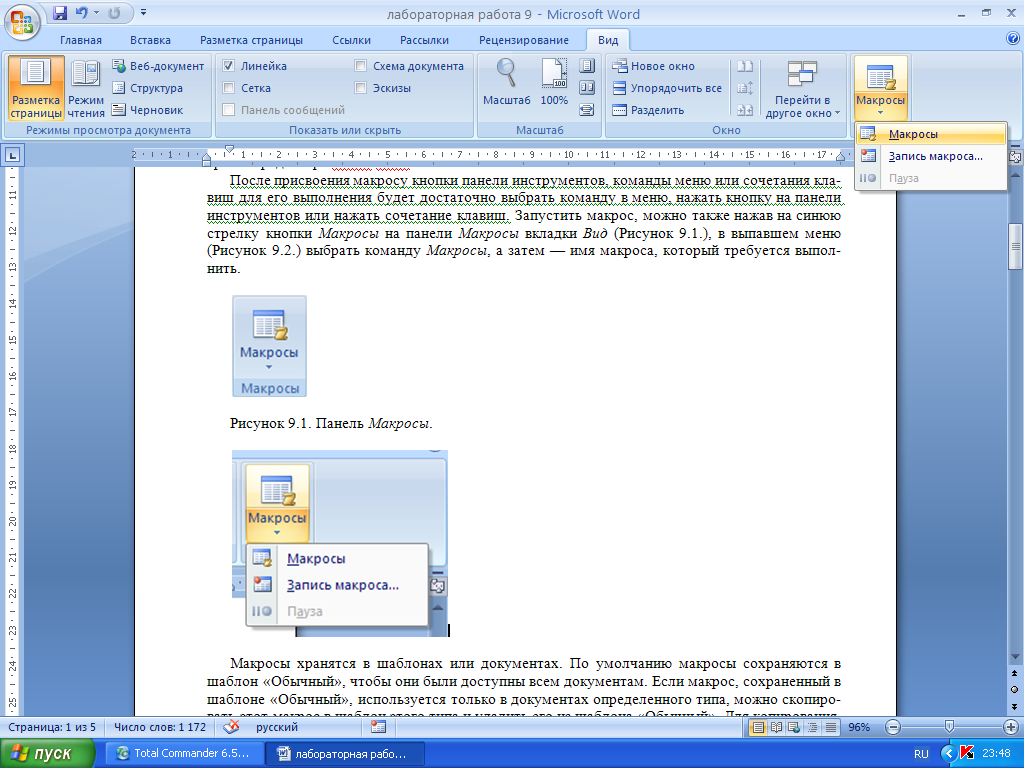Select draft view in status bar
1024x768 pixels.
(830, 727)
